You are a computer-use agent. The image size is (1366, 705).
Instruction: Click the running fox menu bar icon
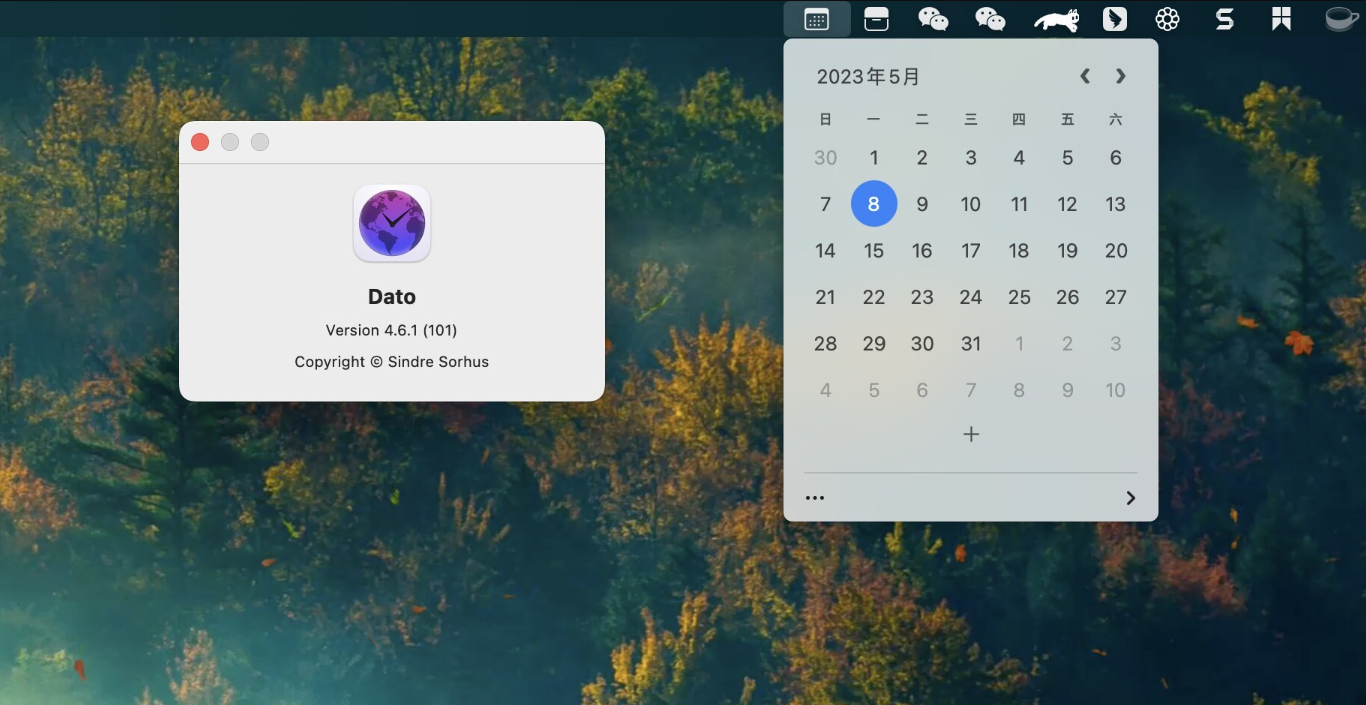1054,18
